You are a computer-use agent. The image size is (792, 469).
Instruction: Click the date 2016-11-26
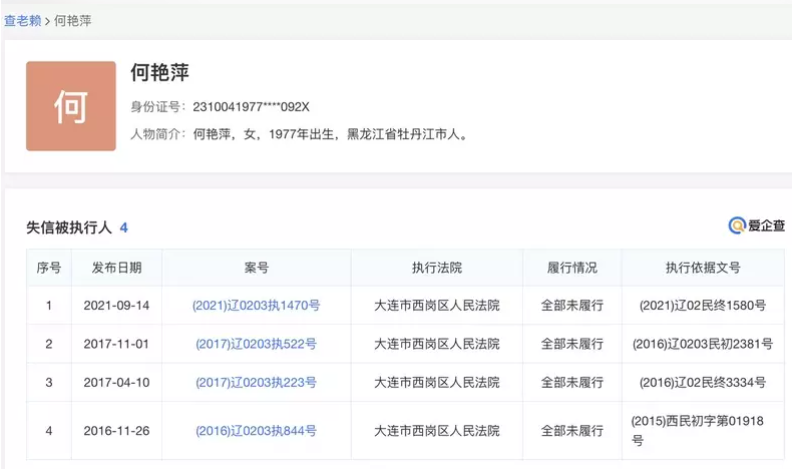117,431
